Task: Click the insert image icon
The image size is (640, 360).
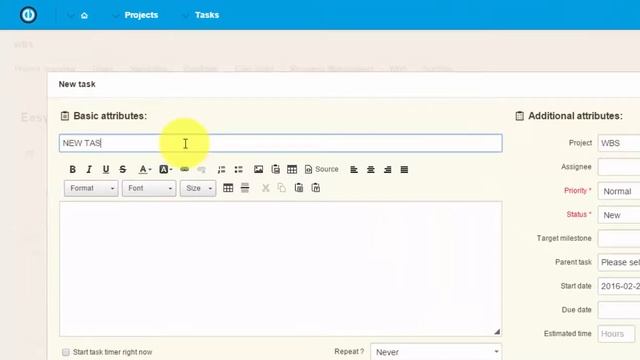Action: point(258,169)
